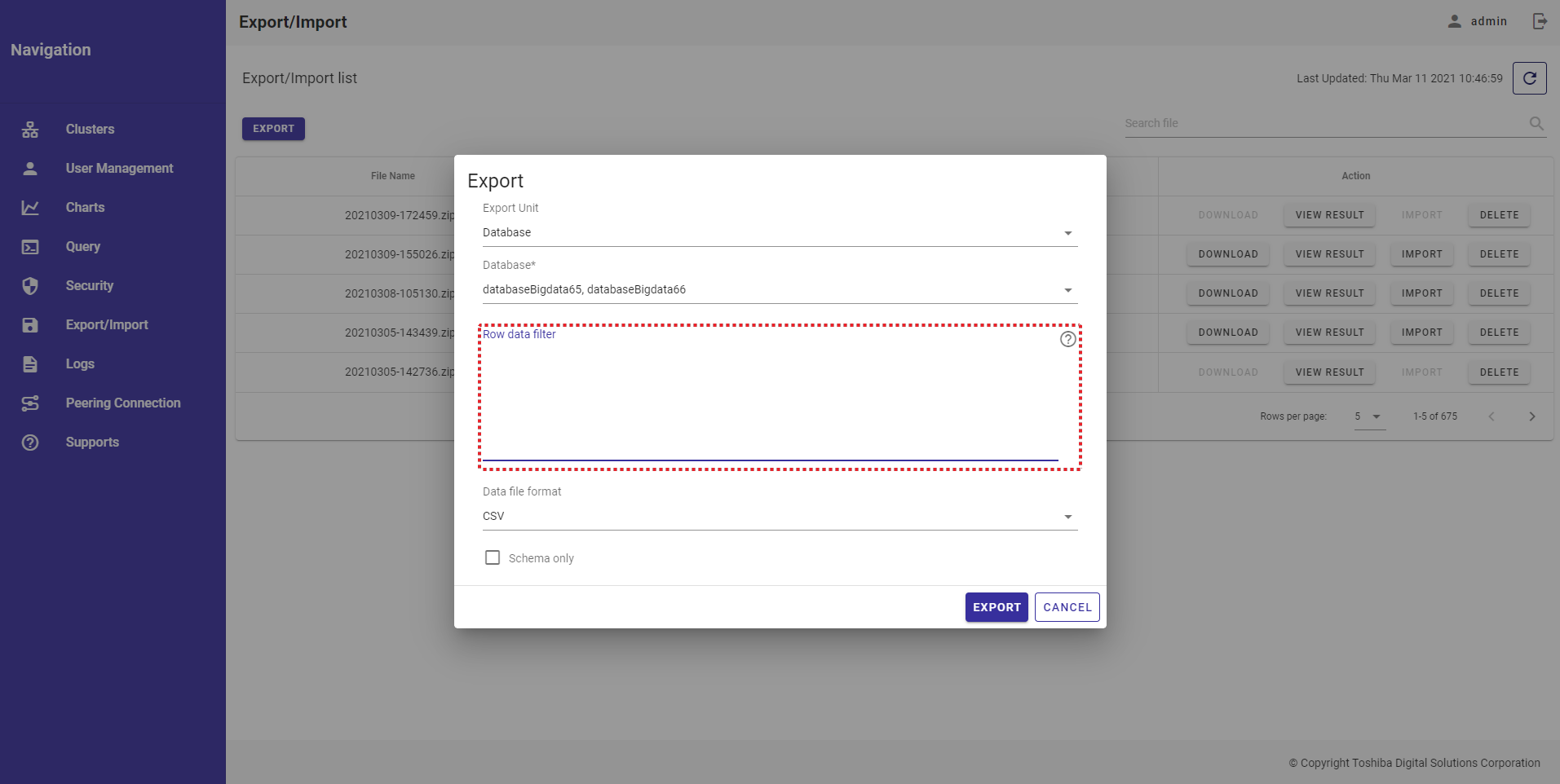
Task: Click the refresh list icon button
Action: point(1530,78)
